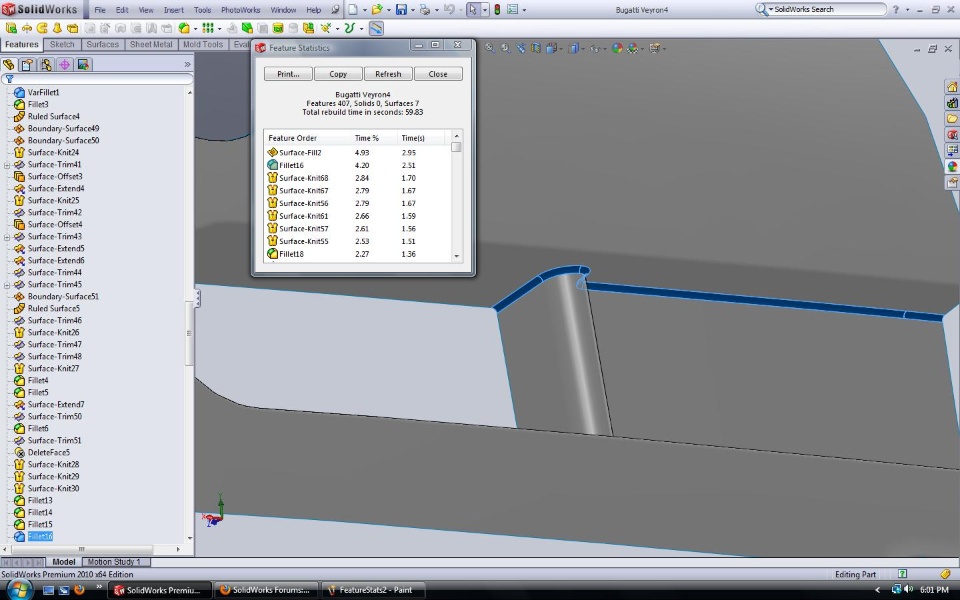Click the Copy button in Feature Statistics
960x600 pixels.
click(338, 74)
